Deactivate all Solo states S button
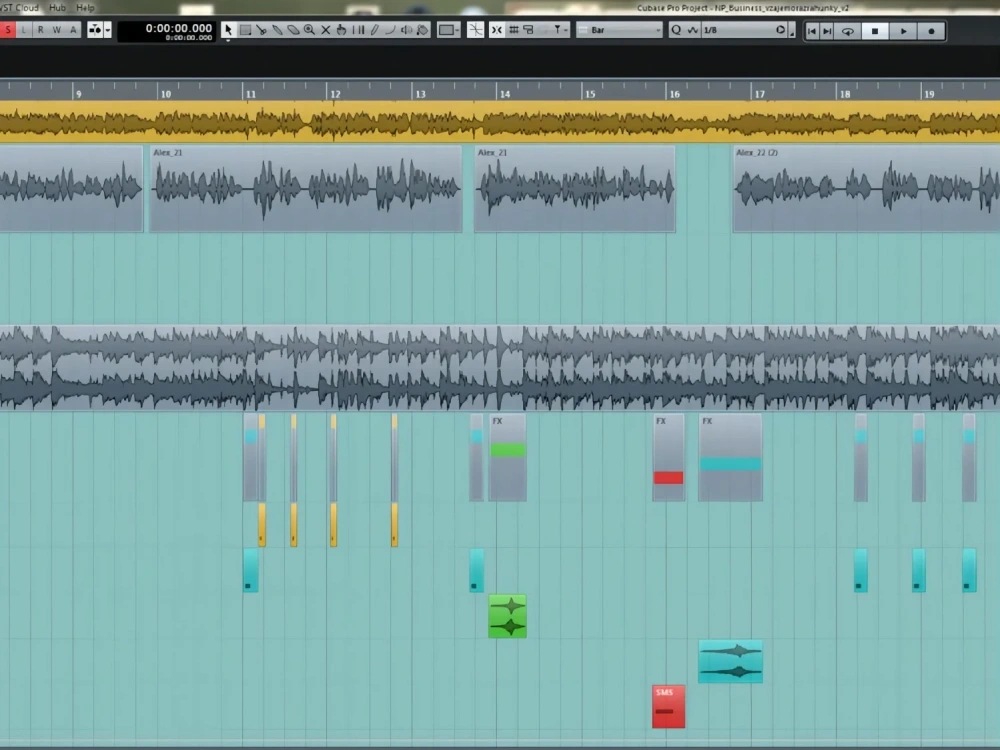1000x750 pixels. 7,30
